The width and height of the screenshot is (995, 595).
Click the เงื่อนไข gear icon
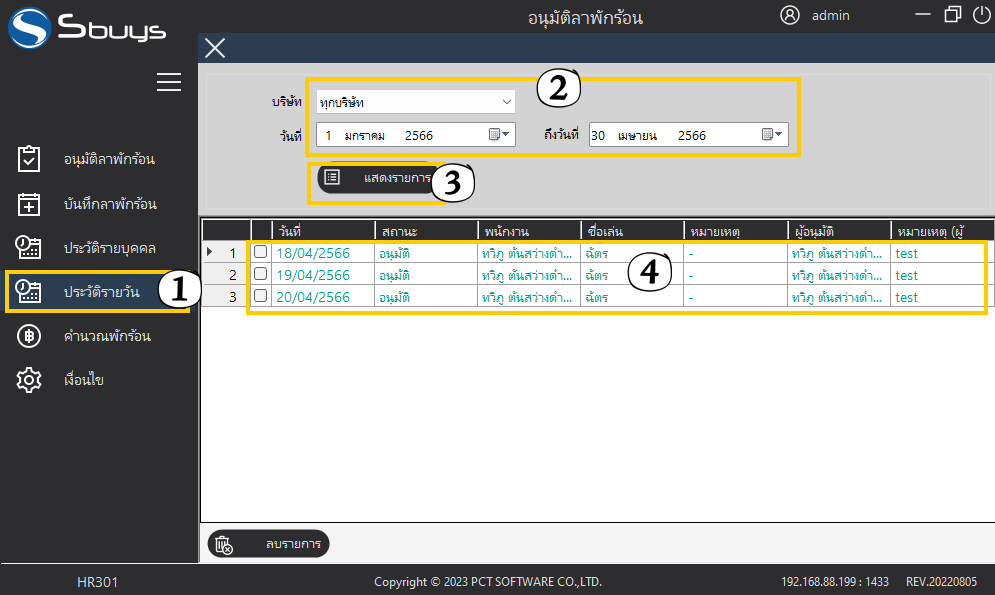coord(30,380)
